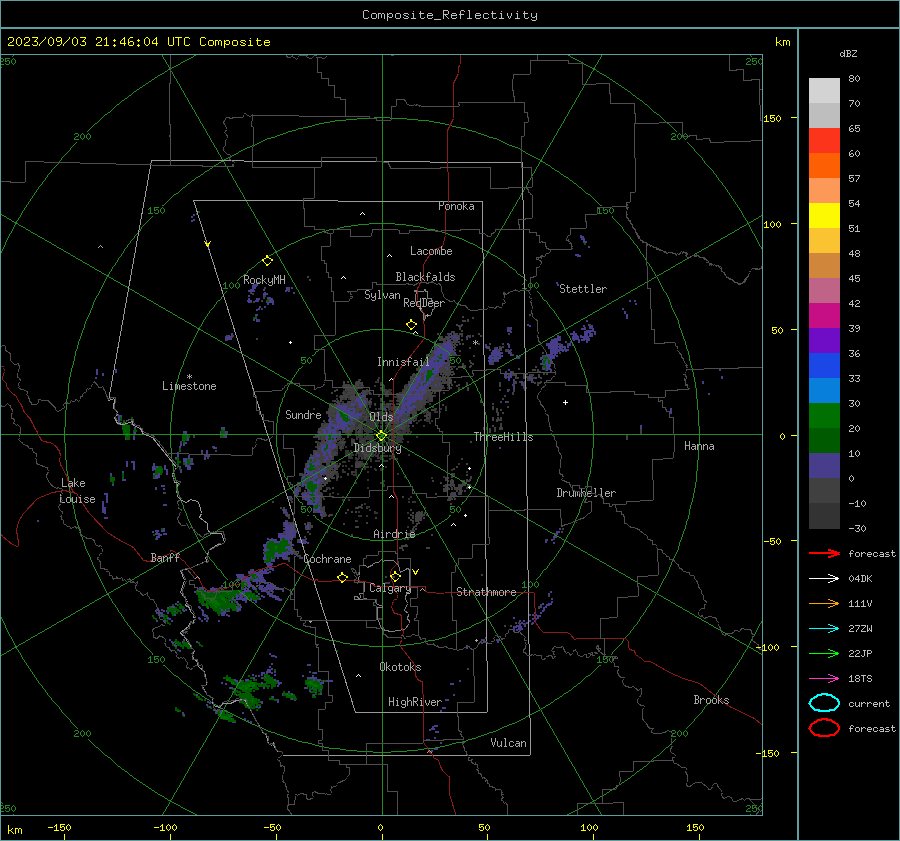Click the Olds label

coord(381,417)
